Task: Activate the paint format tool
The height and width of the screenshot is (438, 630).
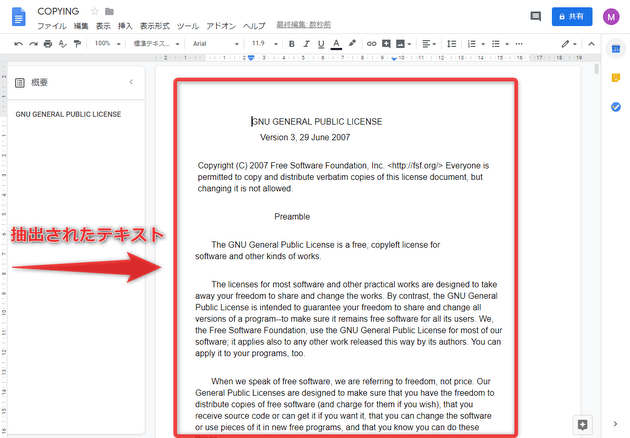Action: pyautogui.click(x=77, y=44)
